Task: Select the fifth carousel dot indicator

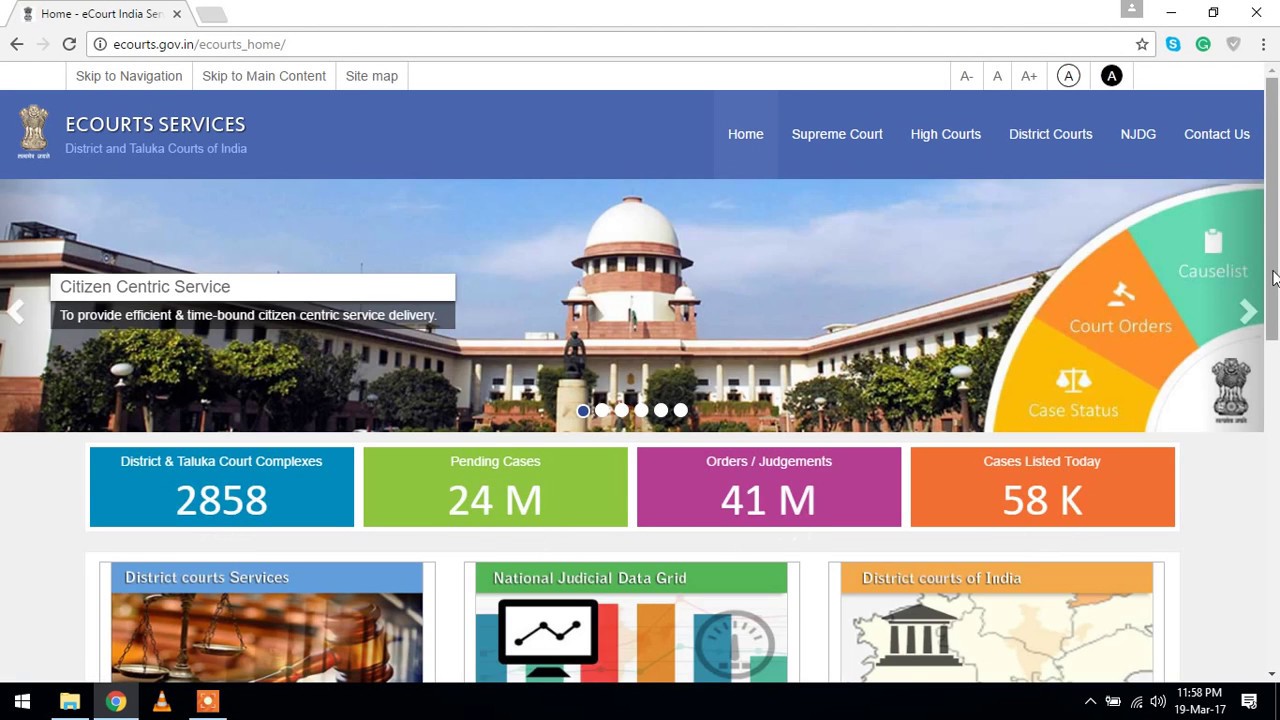Action: pos(661,410)
